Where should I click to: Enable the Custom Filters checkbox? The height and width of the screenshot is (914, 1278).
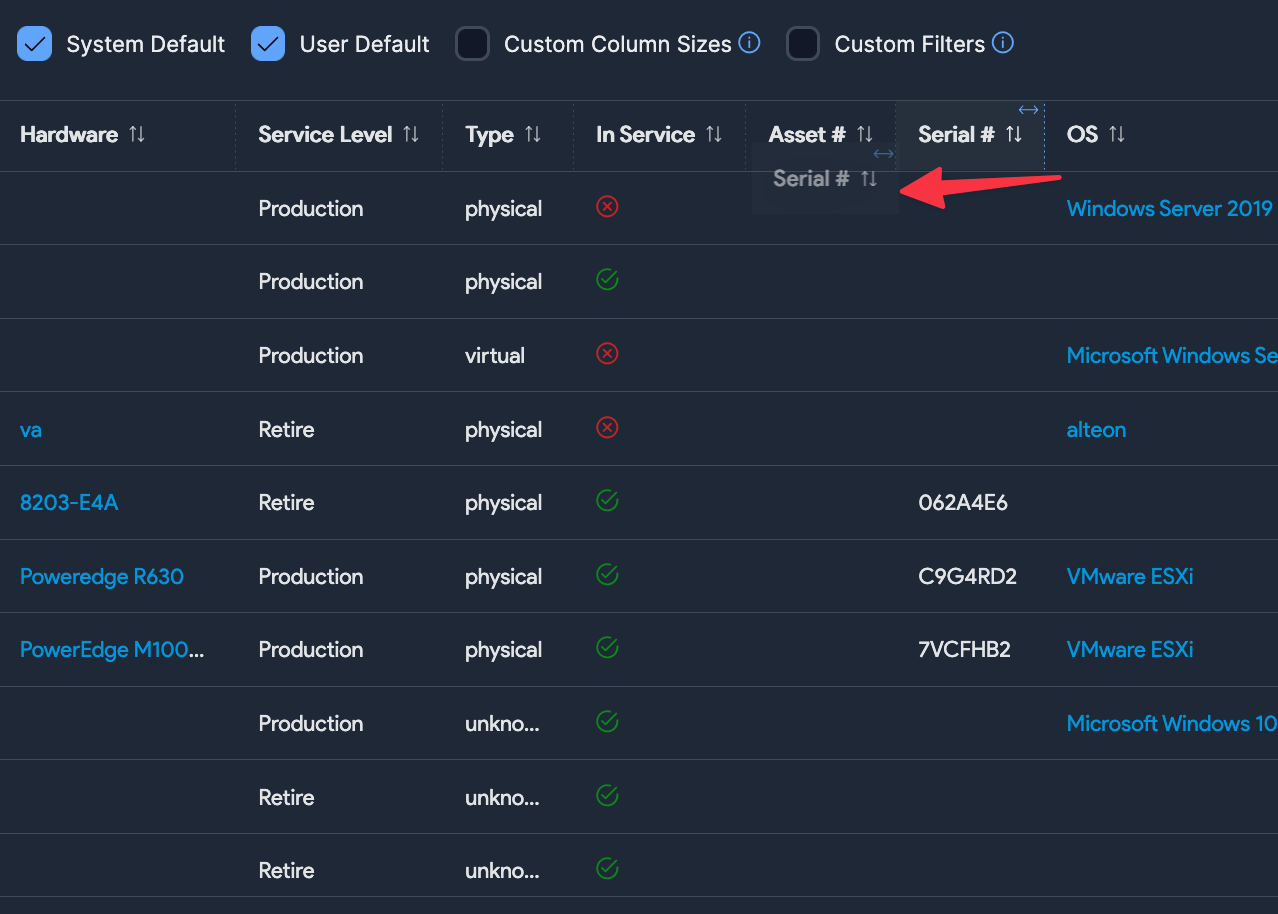[803, 44]
